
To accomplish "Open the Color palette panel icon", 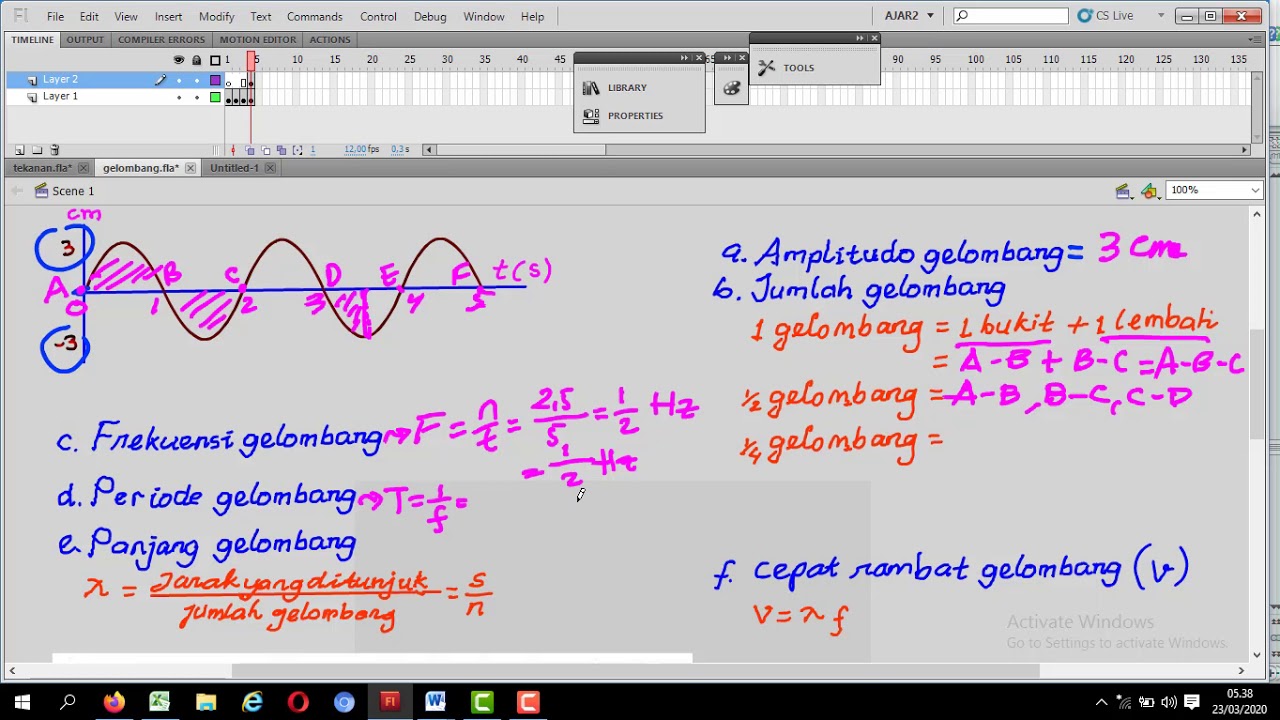I will [x=732, y=89].
